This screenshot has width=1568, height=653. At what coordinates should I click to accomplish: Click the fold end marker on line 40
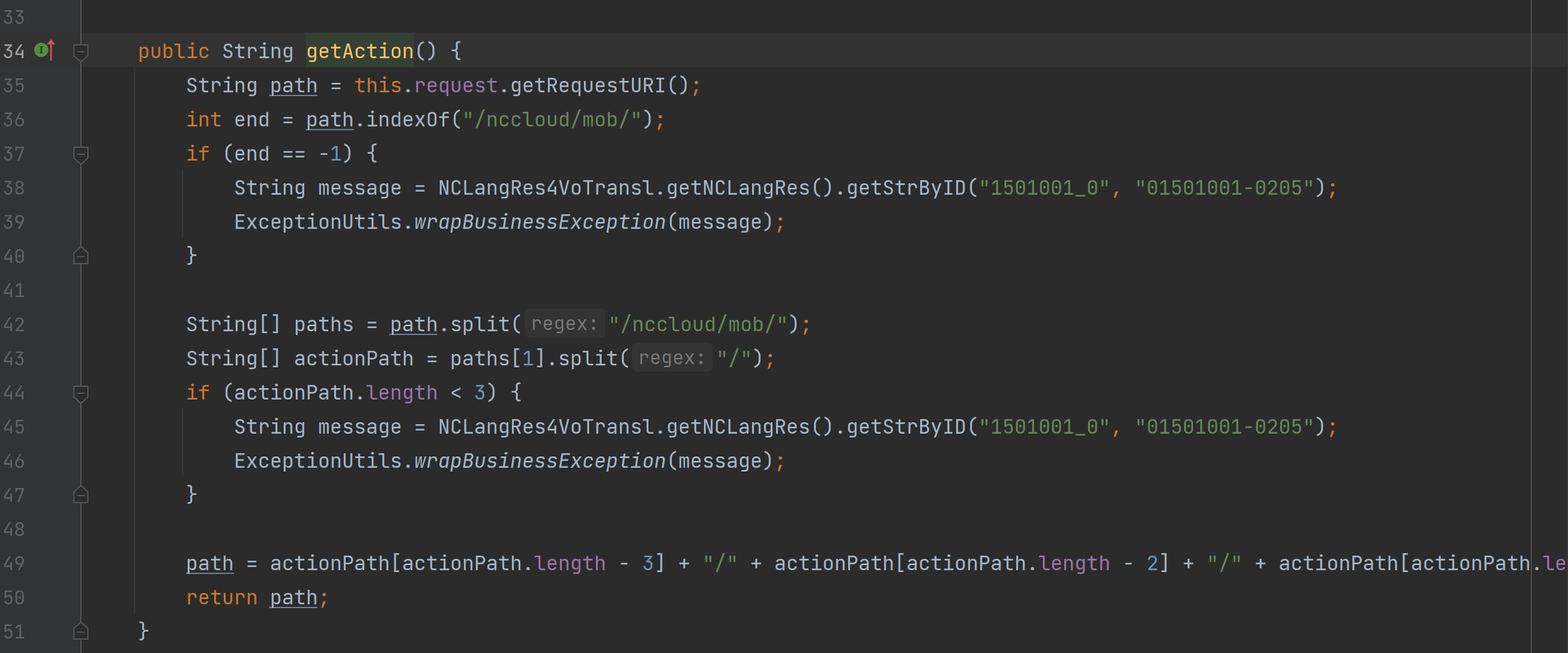80,256
